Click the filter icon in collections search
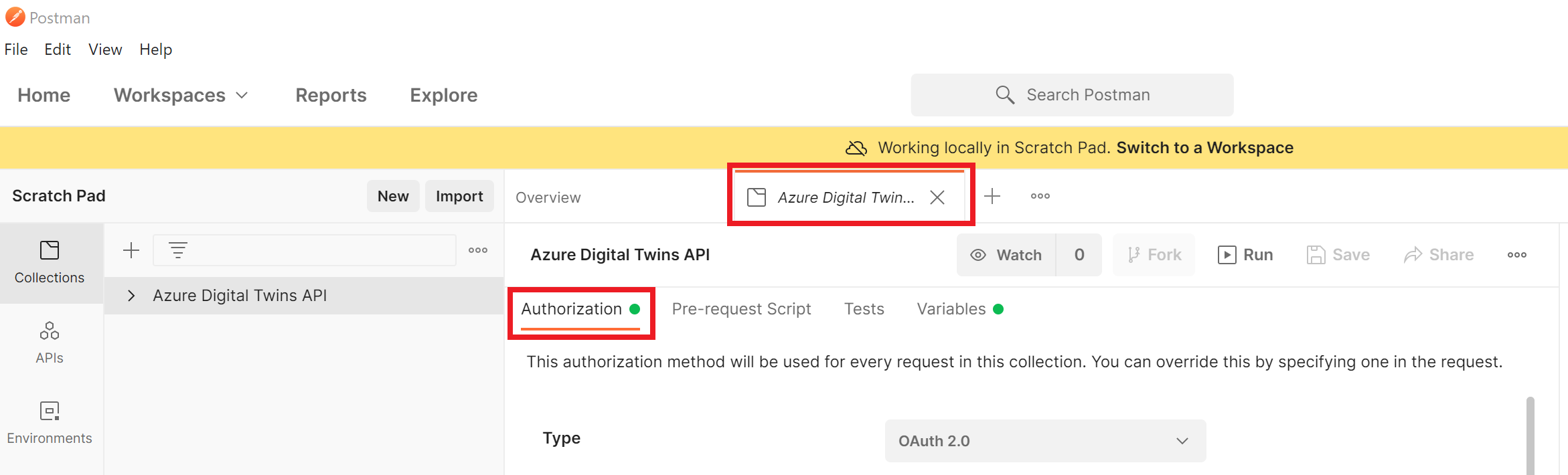 177,250
